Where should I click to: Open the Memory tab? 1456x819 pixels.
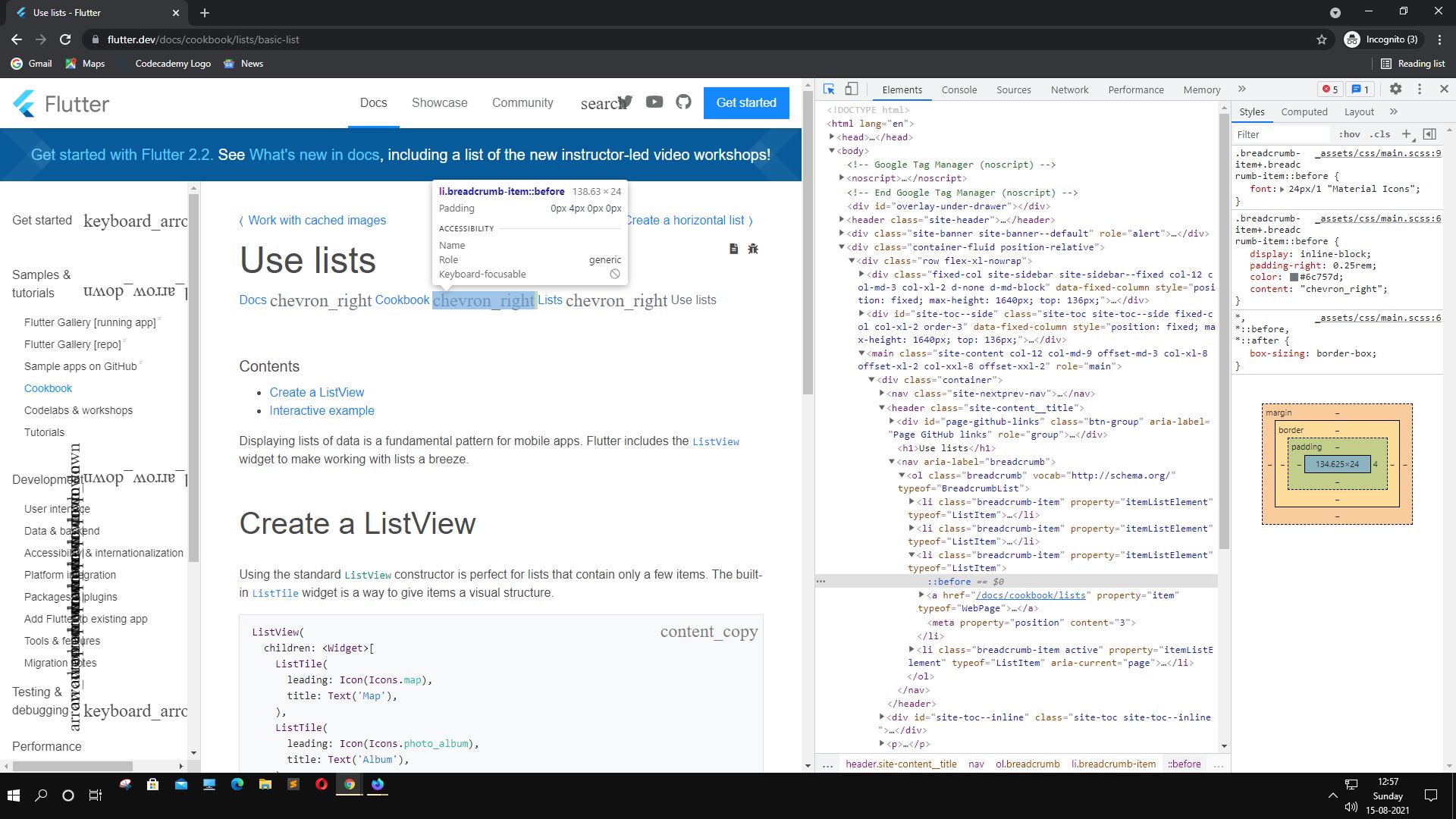pyautogui.click(x=1201, y=89)
